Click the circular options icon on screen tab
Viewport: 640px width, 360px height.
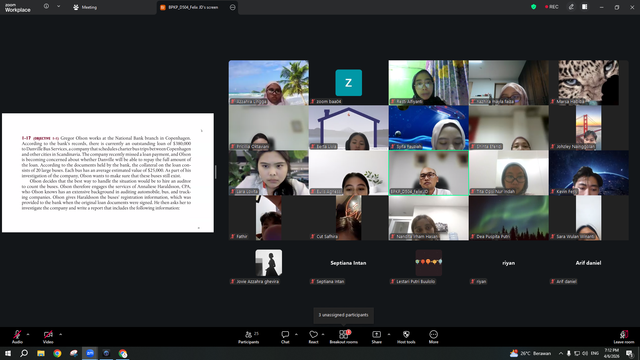coord(233,7)
